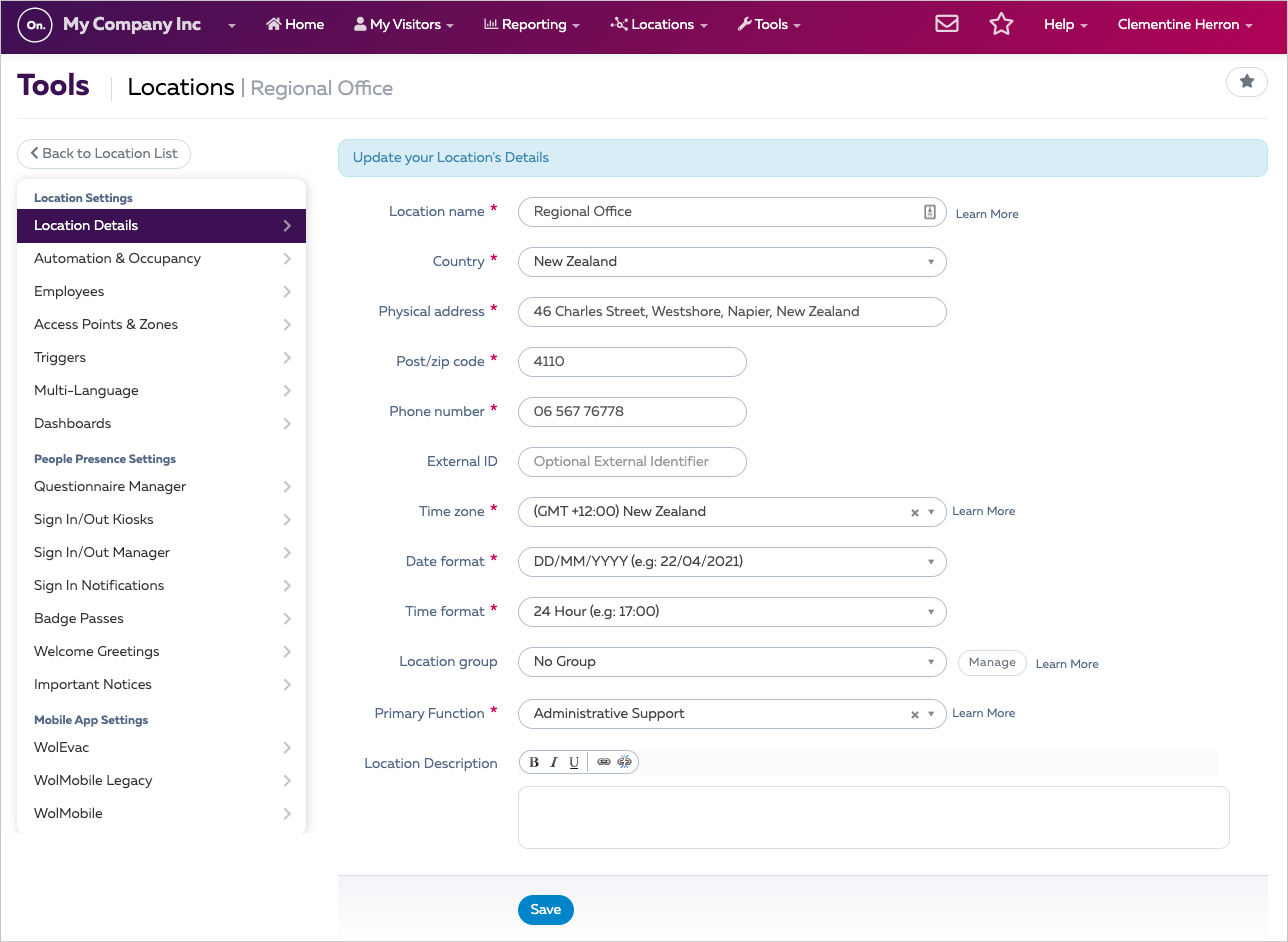Viewport: 1288px width, 942px height.
Task: Apply underline formatting in the description editor
Action: (x=574, y=761)
